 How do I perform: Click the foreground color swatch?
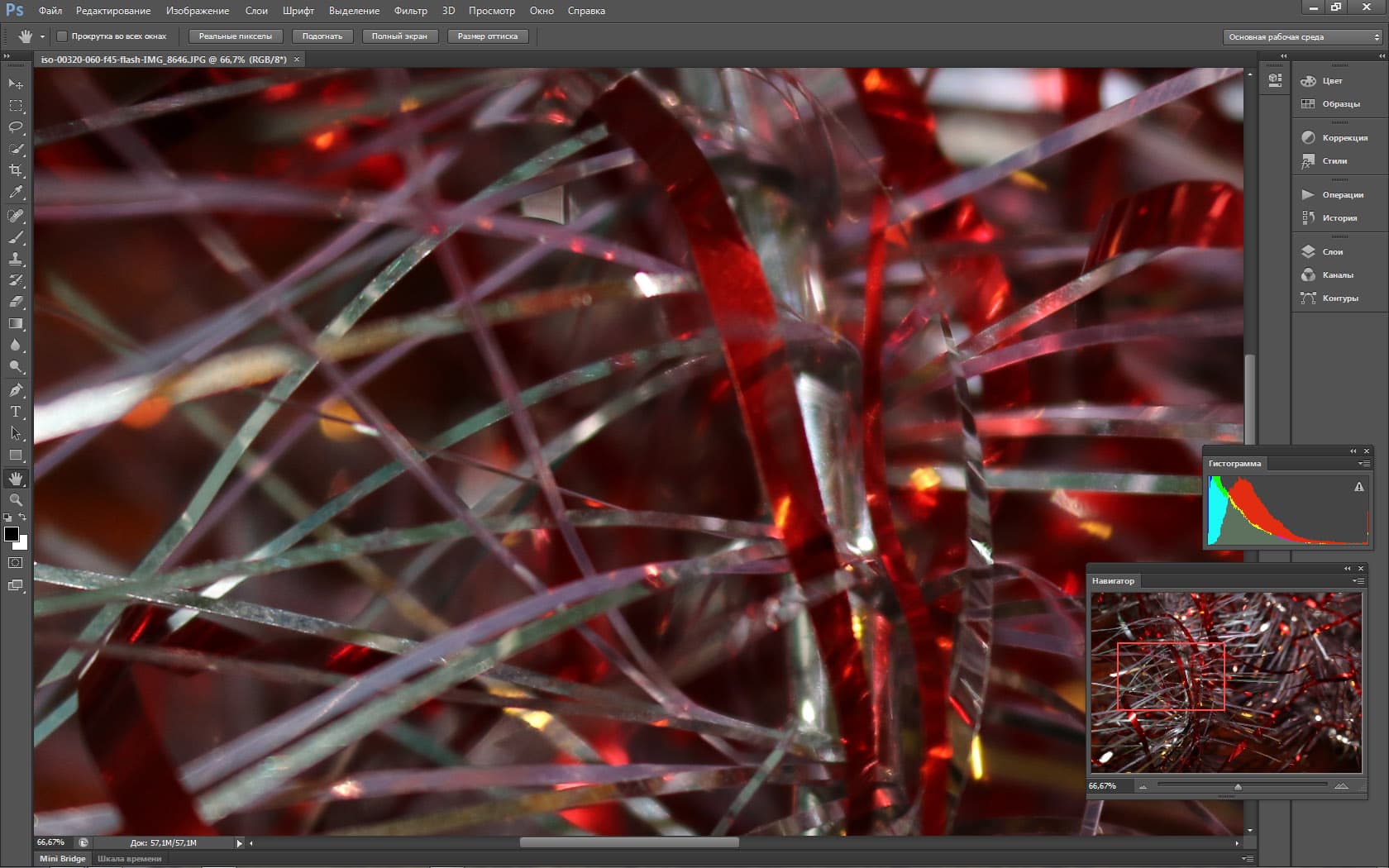pos(11,534)
